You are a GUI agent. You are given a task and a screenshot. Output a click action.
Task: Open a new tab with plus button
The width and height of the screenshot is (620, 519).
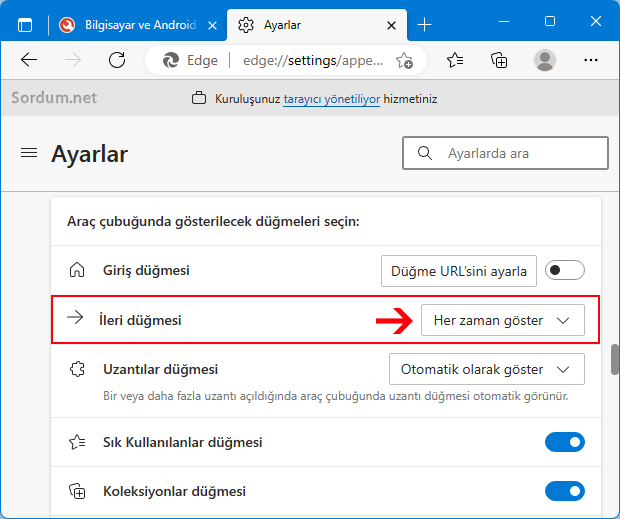[424, 25]
